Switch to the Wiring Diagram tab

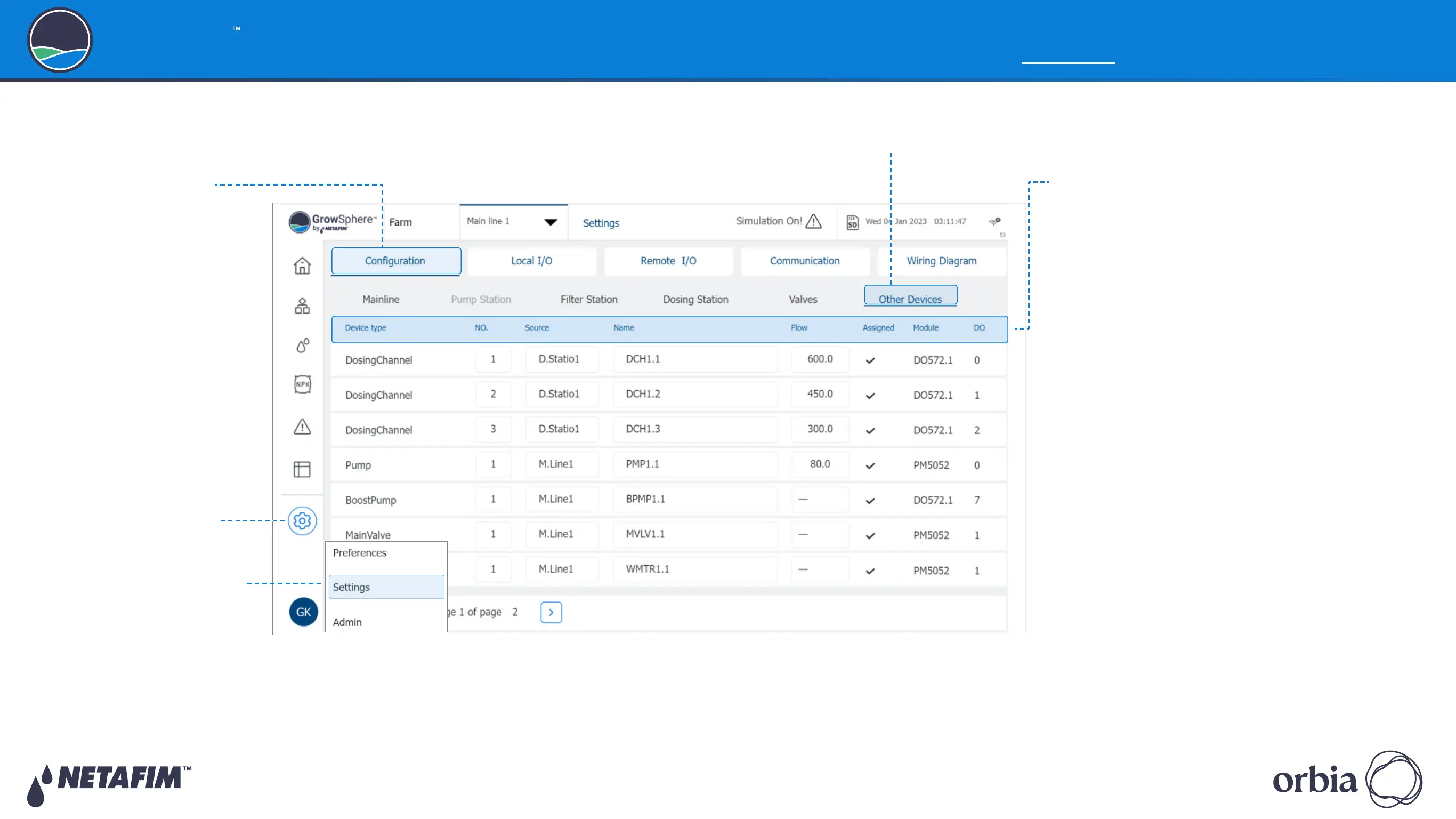942,261
